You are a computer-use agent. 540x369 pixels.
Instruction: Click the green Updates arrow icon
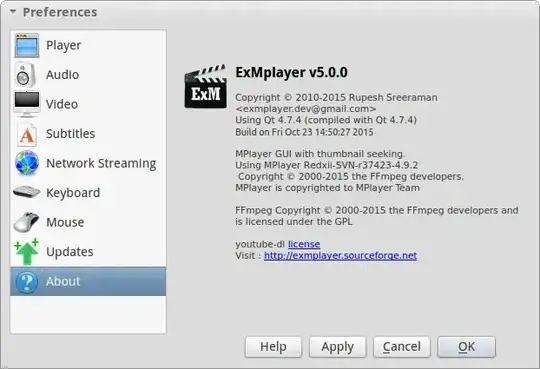click(27, 252)
